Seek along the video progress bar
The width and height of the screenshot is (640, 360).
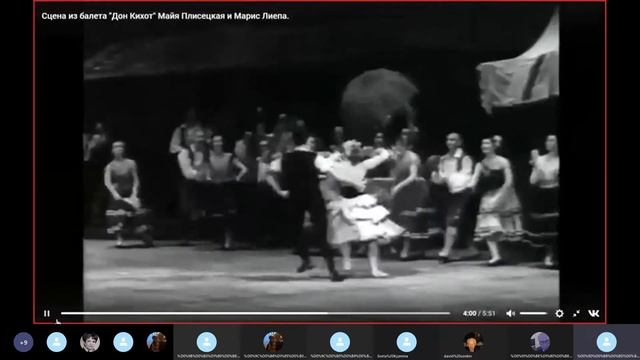(256, 313)
